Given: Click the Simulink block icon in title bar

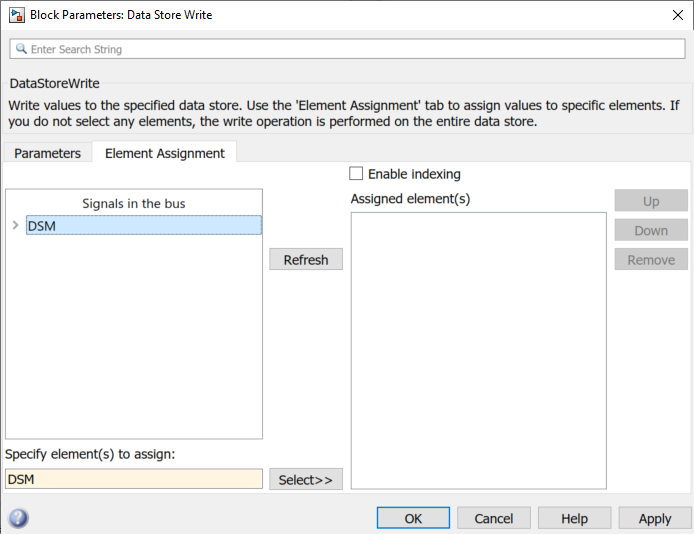Looking at the screenshot, I should click(16, 15).
